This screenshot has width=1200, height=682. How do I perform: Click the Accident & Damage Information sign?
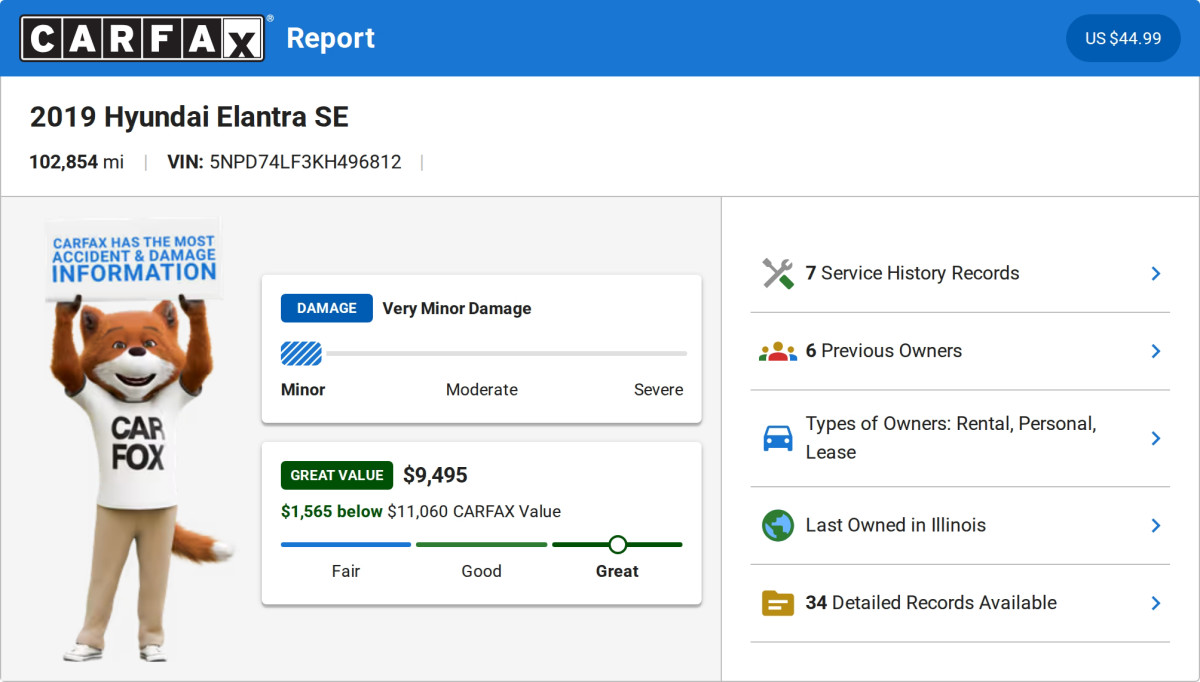134,258
